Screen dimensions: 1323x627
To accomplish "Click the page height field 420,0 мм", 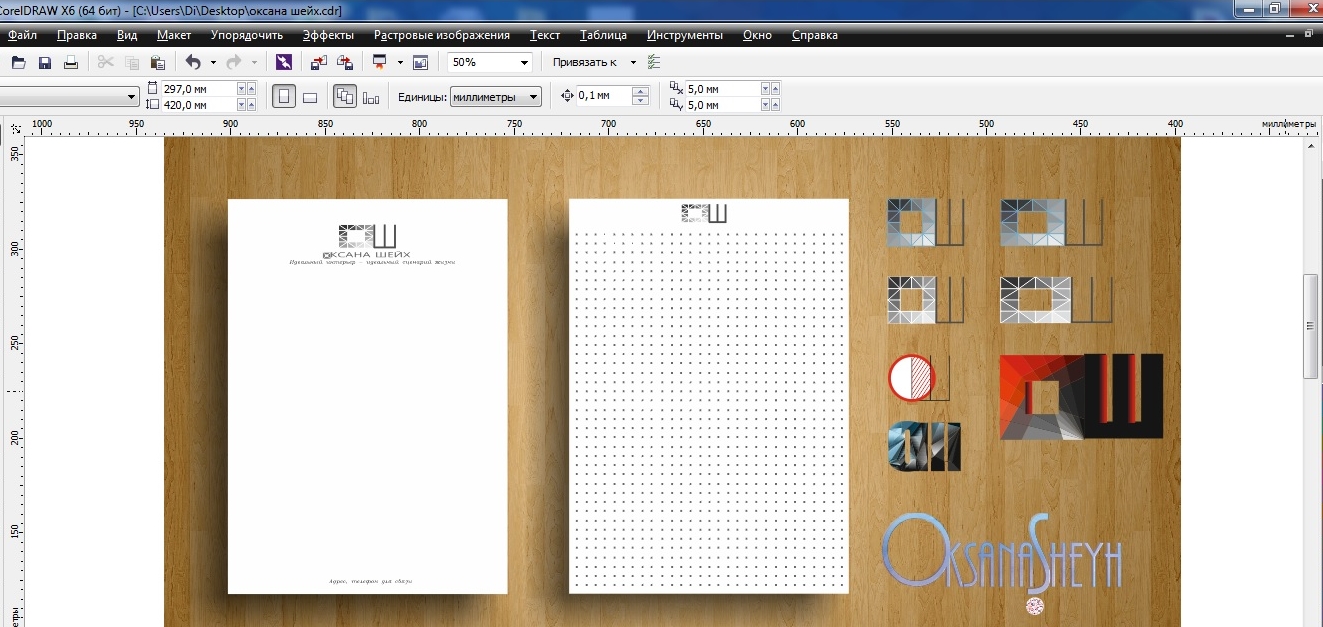I will click(x=198, y=104).
